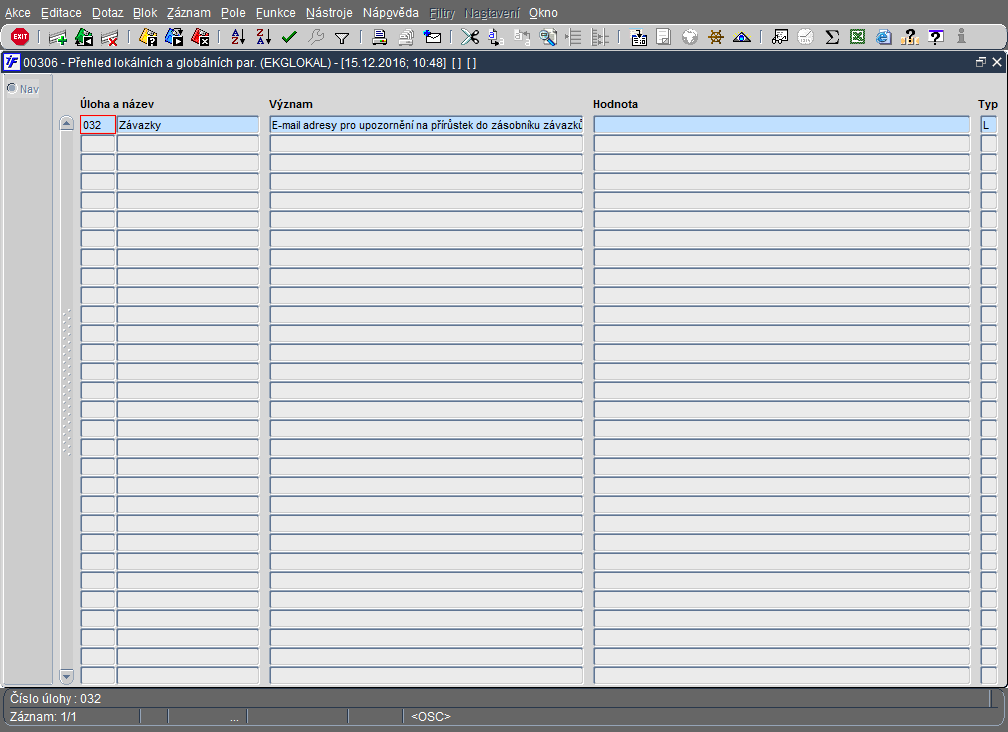Click the gray info 'i' icon
1008x732 pixels.
tap(961, 37)
